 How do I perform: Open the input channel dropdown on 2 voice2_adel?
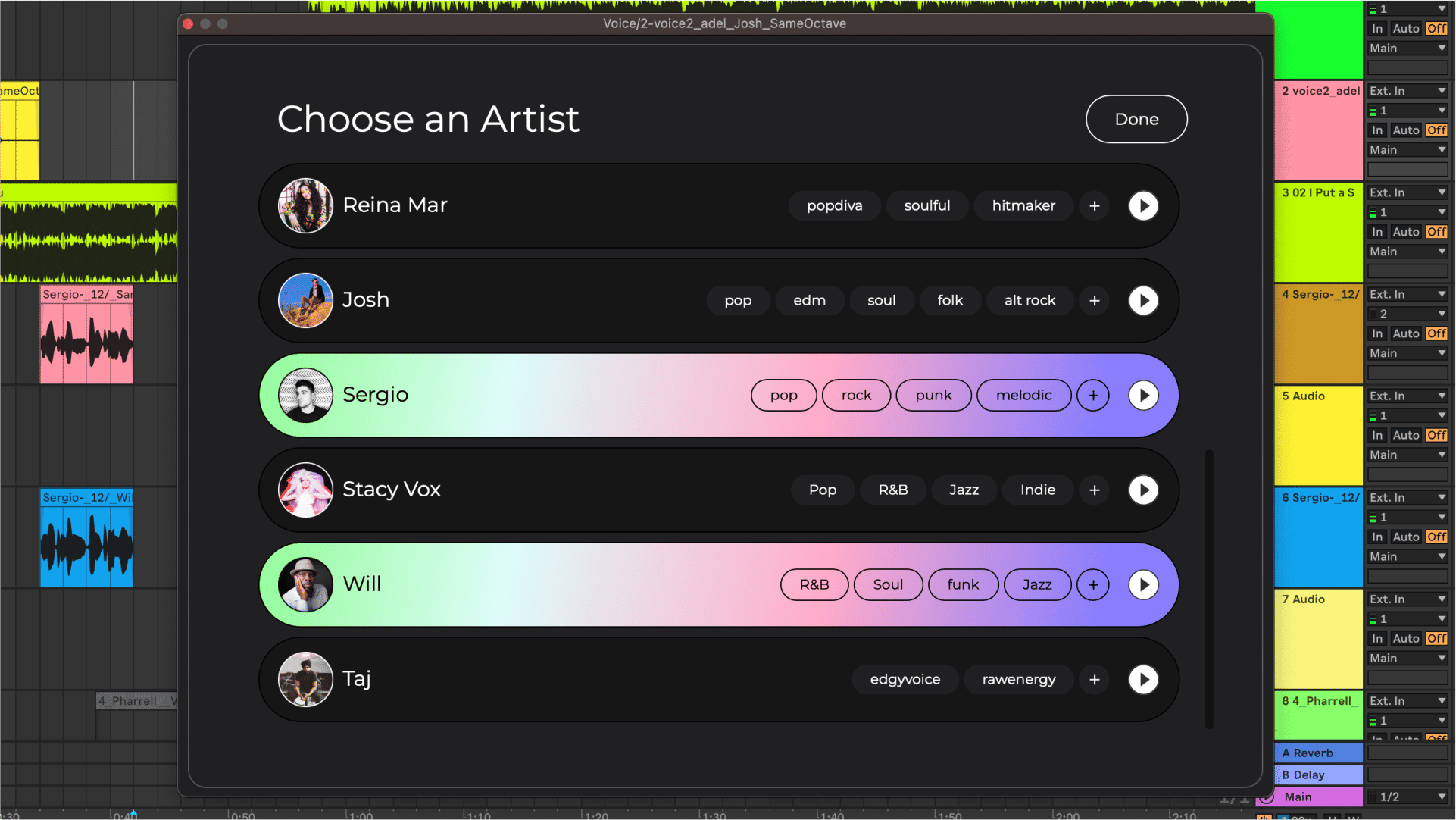click(x=1407, y=110)
